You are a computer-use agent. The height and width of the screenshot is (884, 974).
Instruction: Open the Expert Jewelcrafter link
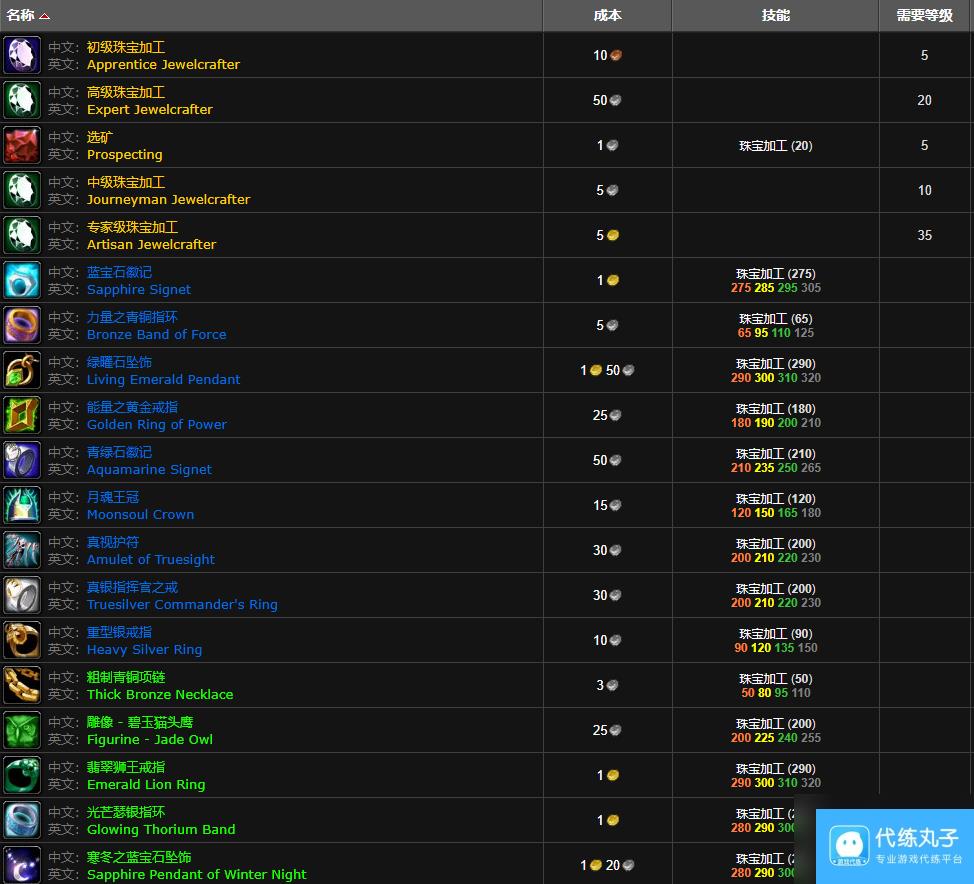tap(150, 110)
